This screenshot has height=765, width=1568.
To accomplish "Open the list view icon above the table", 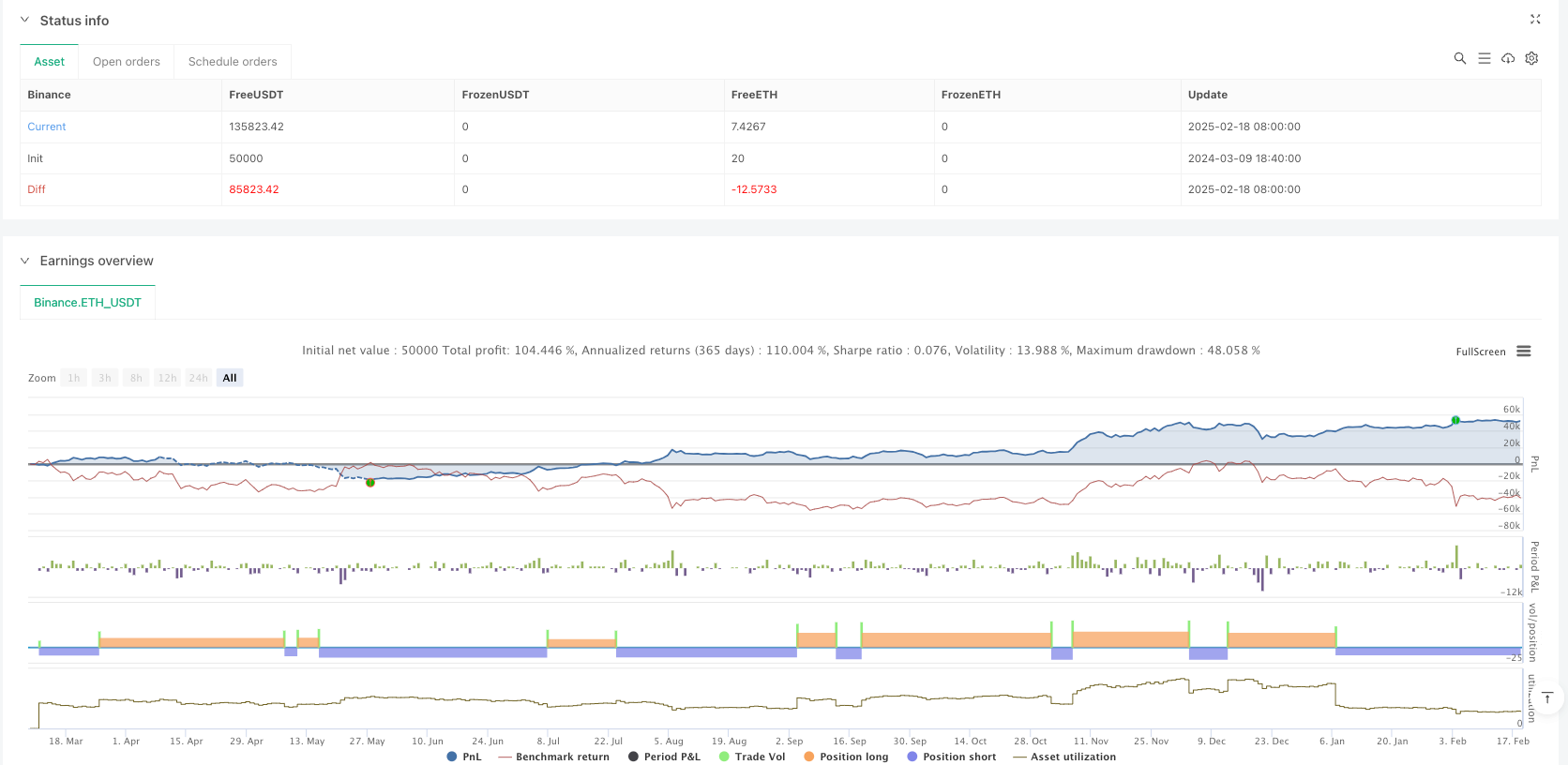I will [x=1485, y=58].
